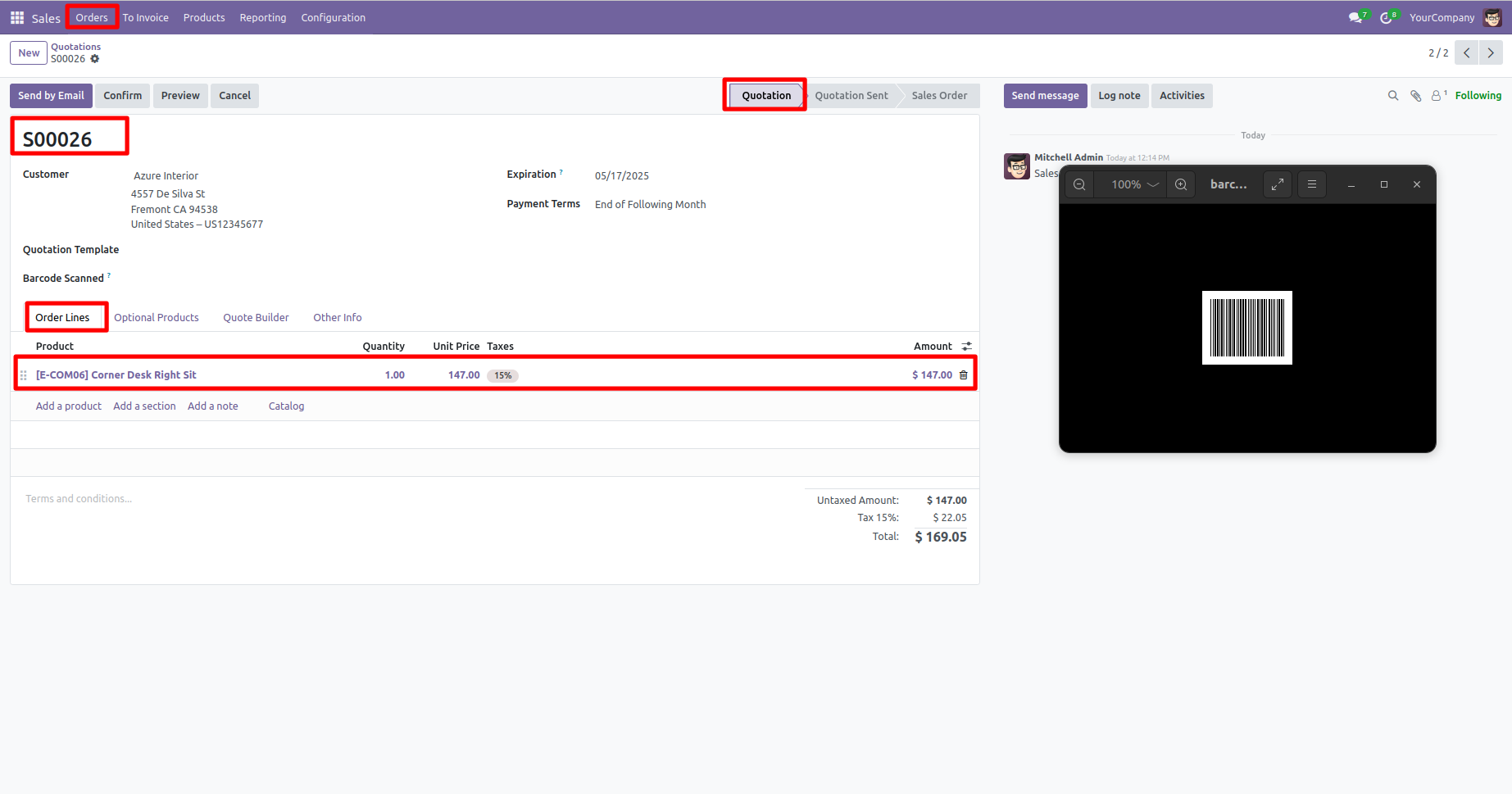The height and width of the screenshot is (794, 1512).
Task: Open the activities clock icon in navbar
Action: tap(1387, 17)
